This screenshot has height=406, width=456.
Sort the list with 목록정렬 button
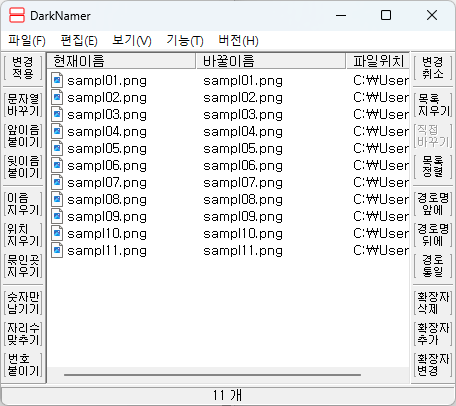coord(433,167)
